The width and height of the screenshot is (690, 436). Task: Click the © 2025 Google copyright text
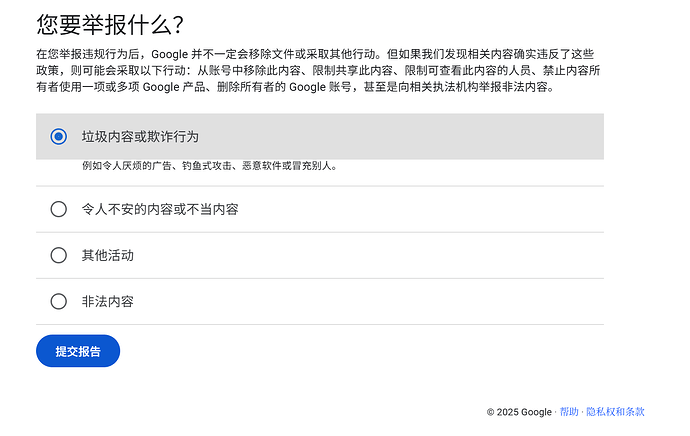pos(519,412)
